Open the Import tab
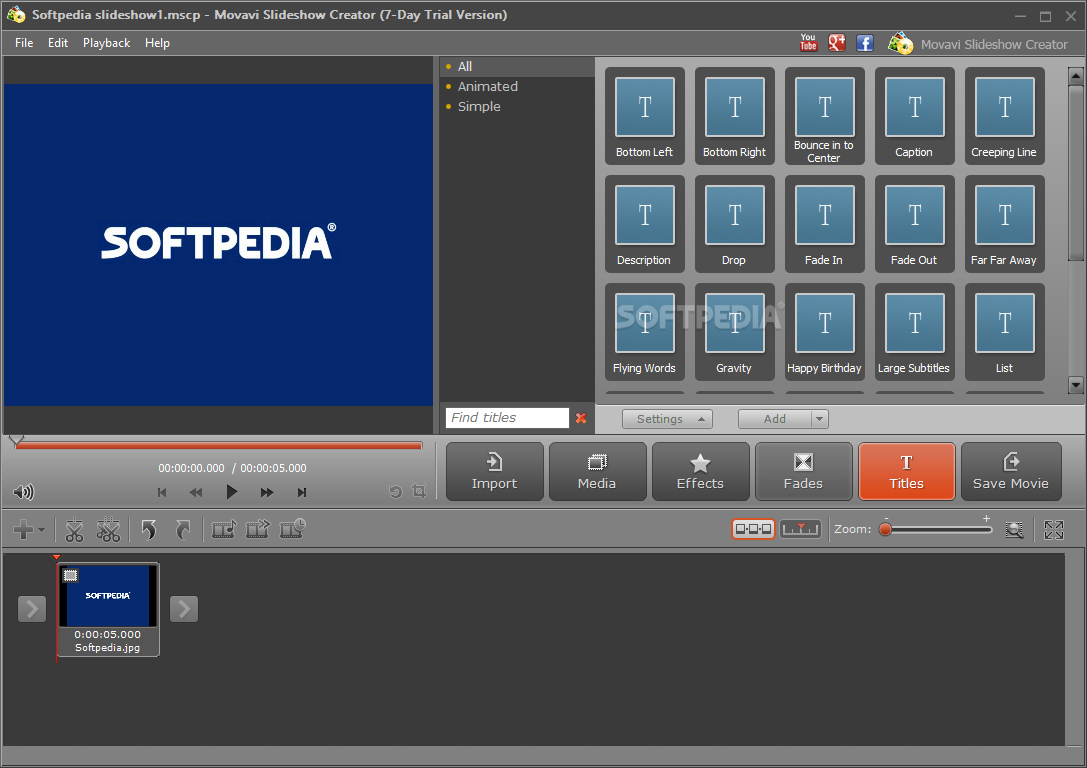This screenshot has height=768, width=1087. [494, 471]
